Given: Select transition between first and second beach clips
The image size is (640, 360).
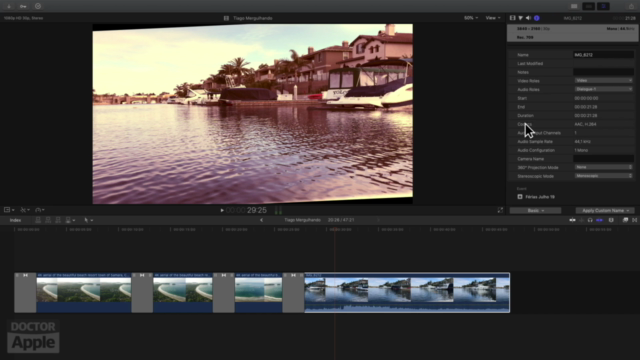Looking at the screenshot, I should click(142, 293).
